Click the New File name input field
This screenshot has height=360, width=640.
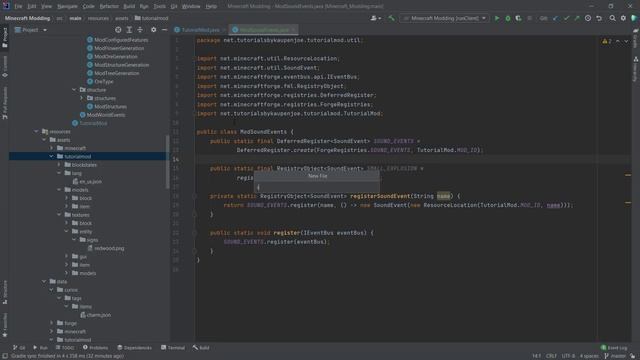317,187
